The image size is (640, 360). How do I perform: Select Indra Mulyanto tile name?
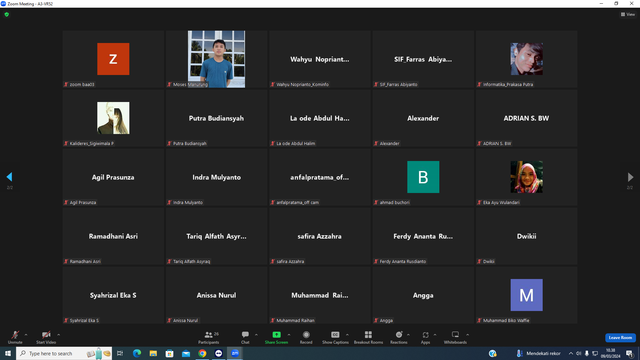[x=216, y=177]
